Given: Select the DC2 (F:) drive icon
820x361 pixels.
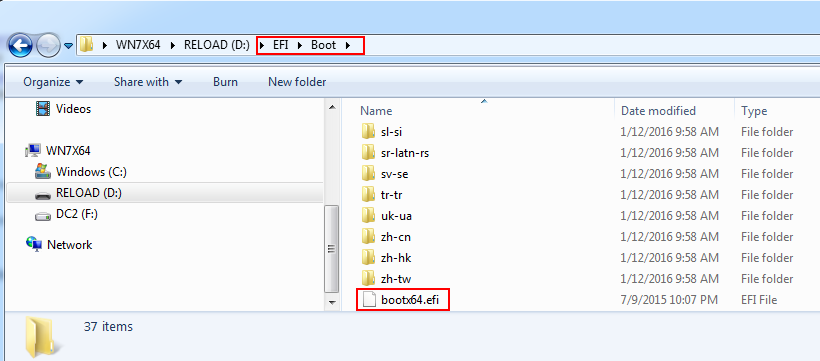Looking at the screenshot, I should tap(43, 215).
